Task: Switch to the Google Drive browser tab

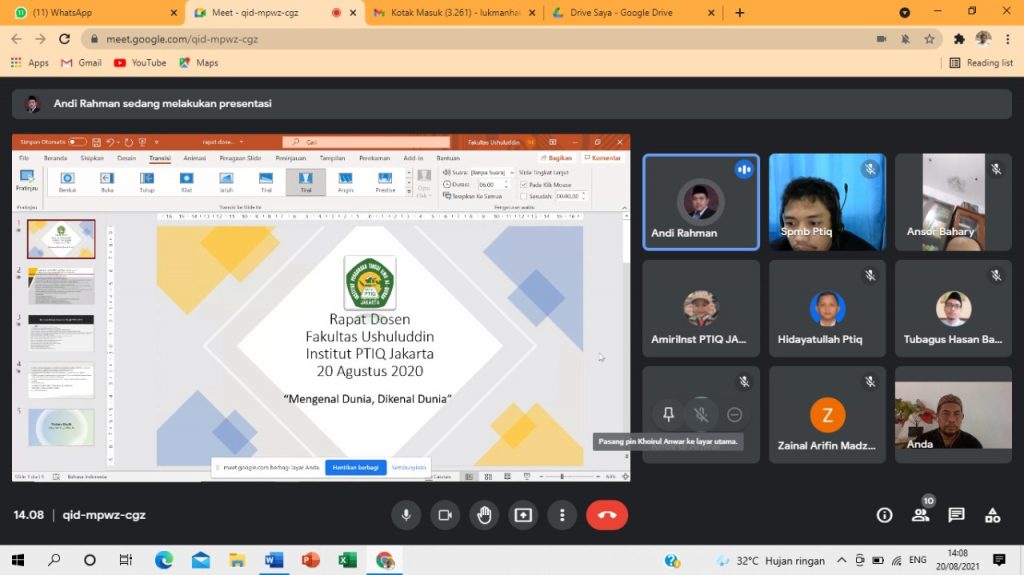Action: [x=633, y=12]
